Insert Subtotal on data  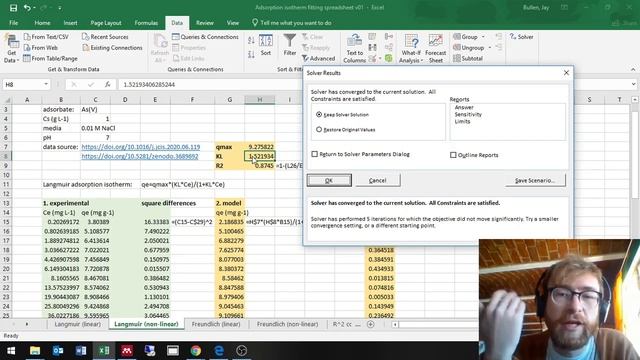point(468,58)
